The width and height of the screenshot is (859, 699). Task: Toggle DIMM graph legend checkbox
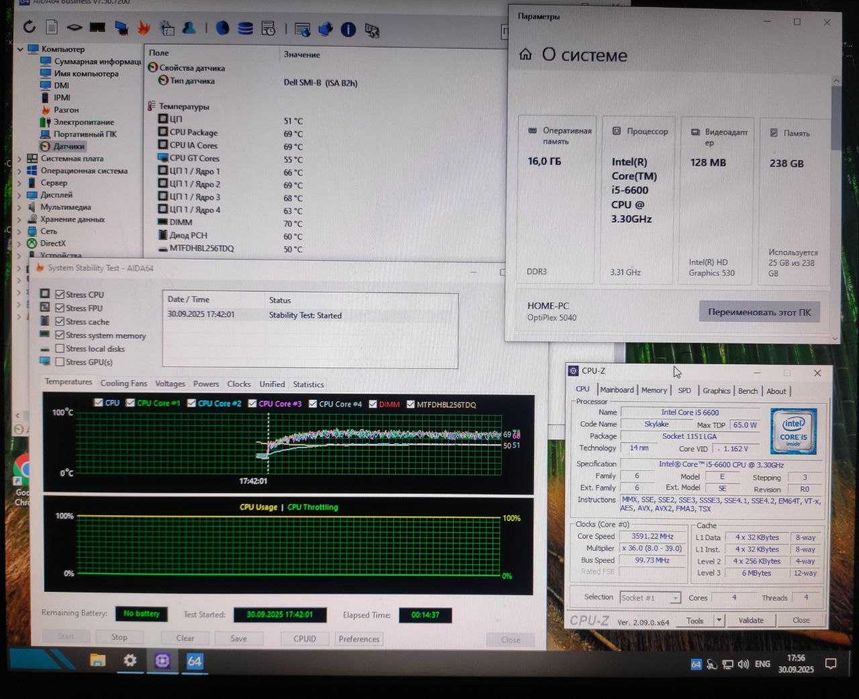(x=373, y=404)
